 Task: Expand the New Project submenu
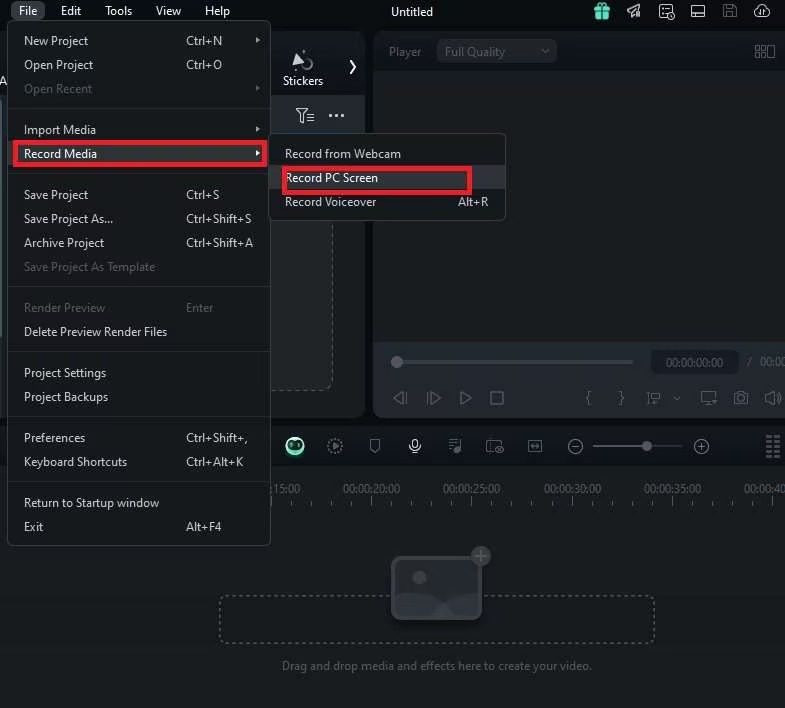point(258,40)
